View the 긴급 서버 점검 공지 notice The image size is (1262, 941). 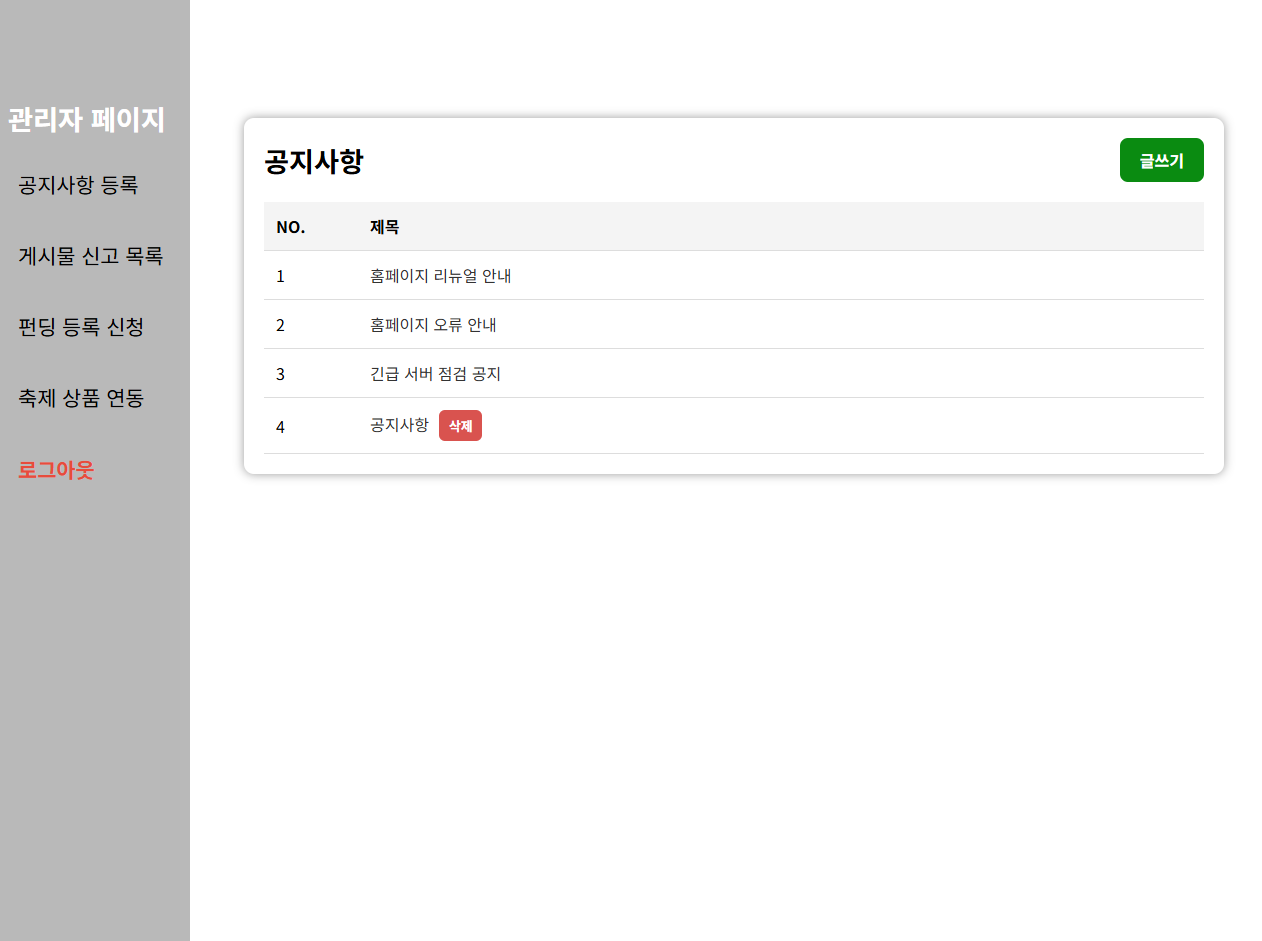435,374
